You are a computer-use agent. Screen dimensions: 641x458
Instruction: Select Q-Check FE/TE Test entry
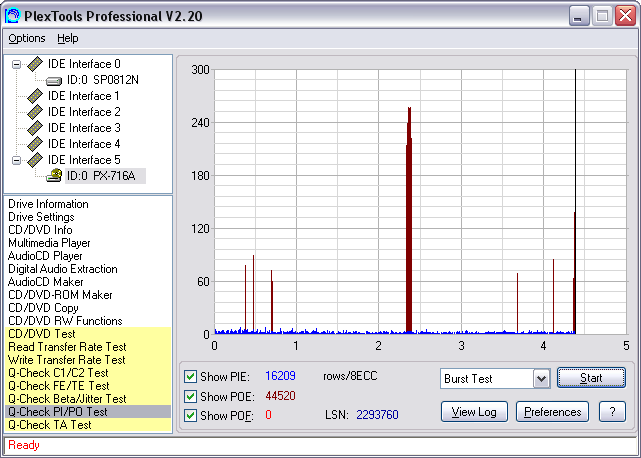[x=88, y=386]
